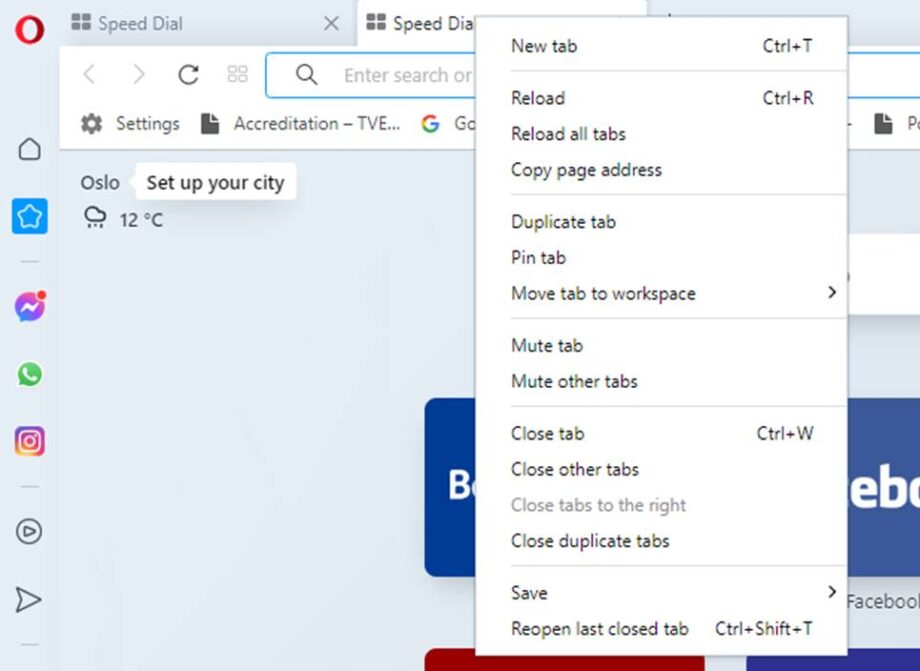Click the sidebar home icon
This screenshot has height=671, width=920.
click(29, 148)
